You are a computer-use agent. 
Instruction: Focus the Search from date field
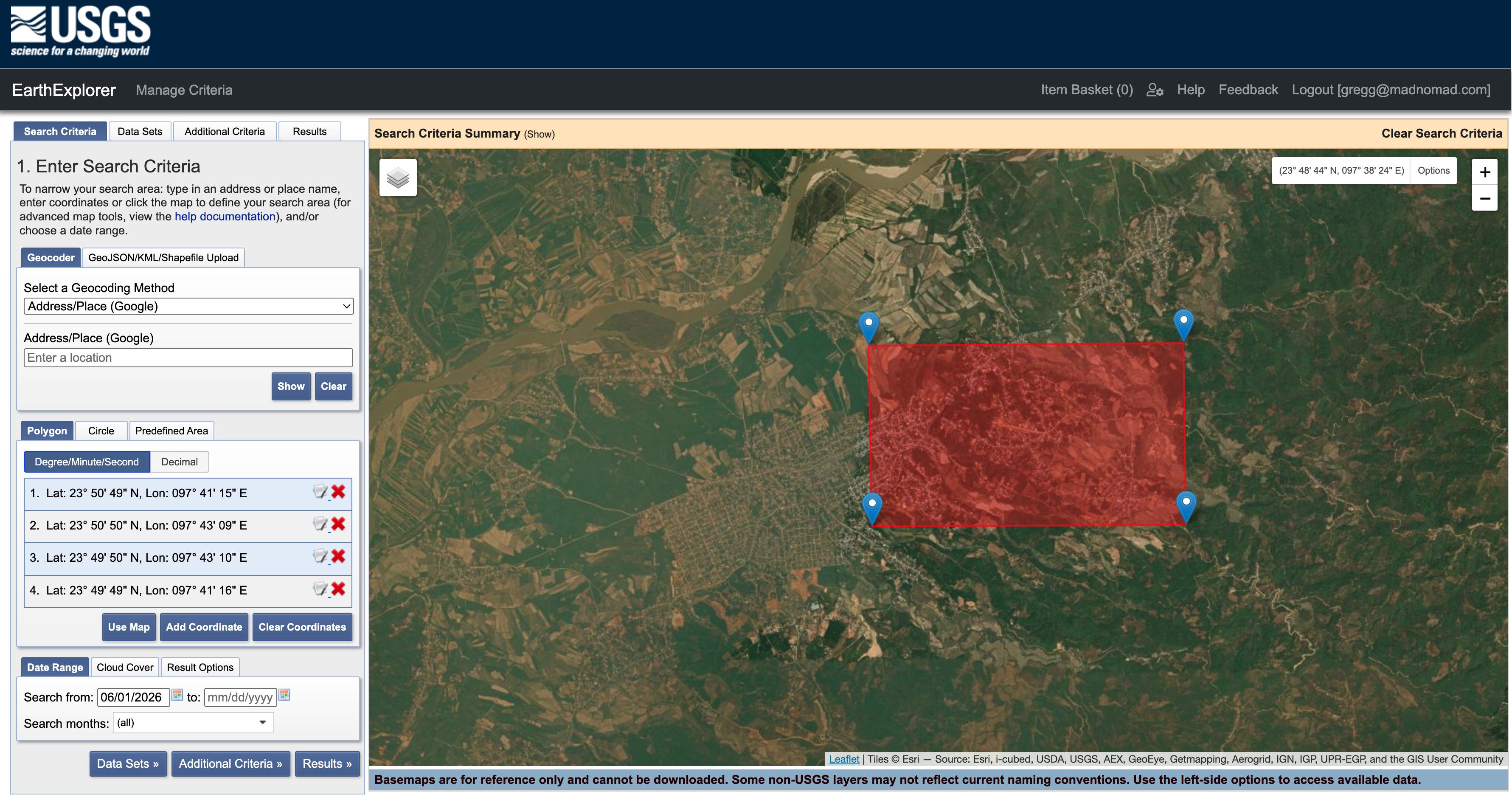134,698
